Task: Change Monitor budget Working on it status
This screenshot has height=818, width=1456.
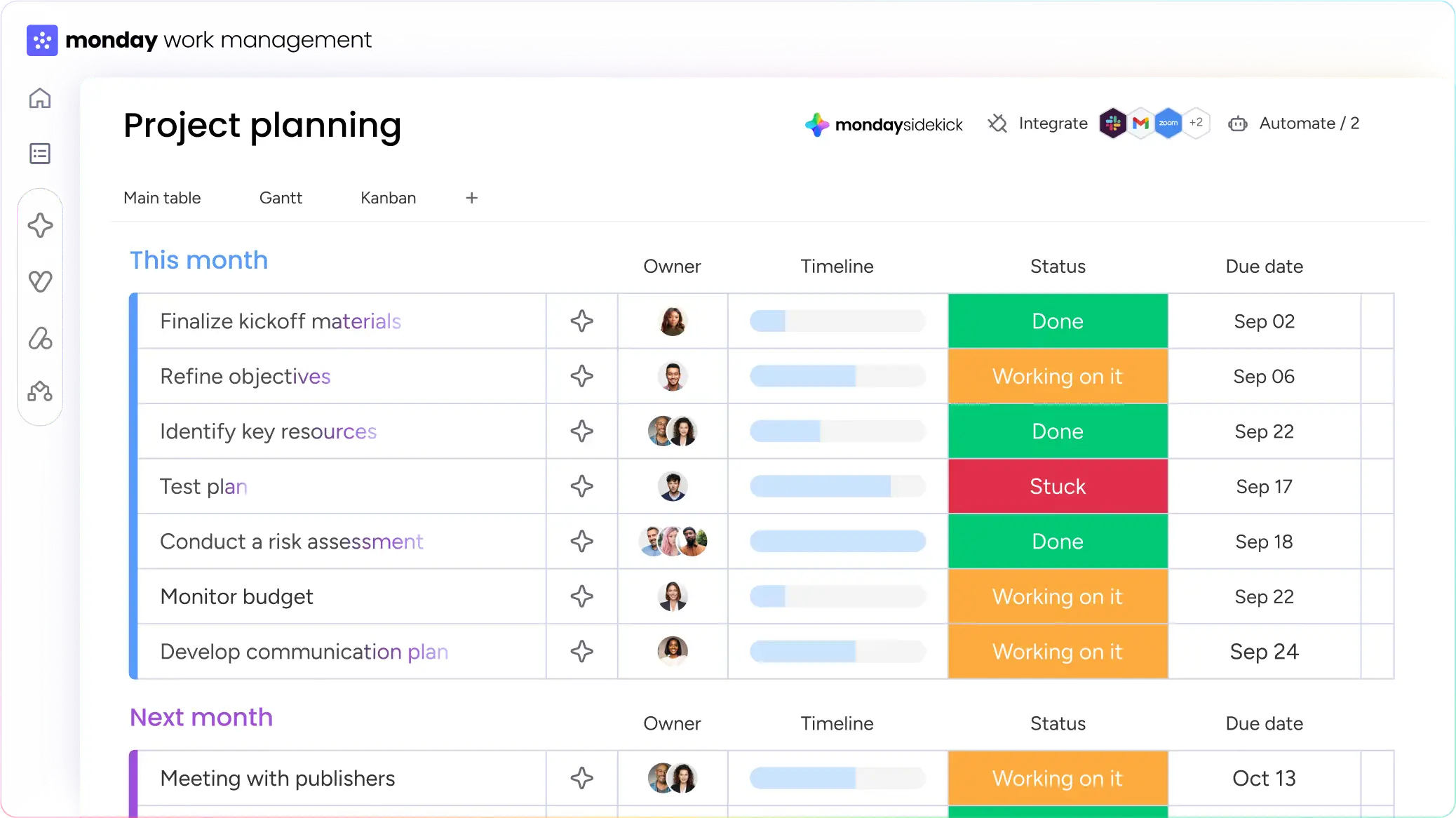Action: (1058, 596)
